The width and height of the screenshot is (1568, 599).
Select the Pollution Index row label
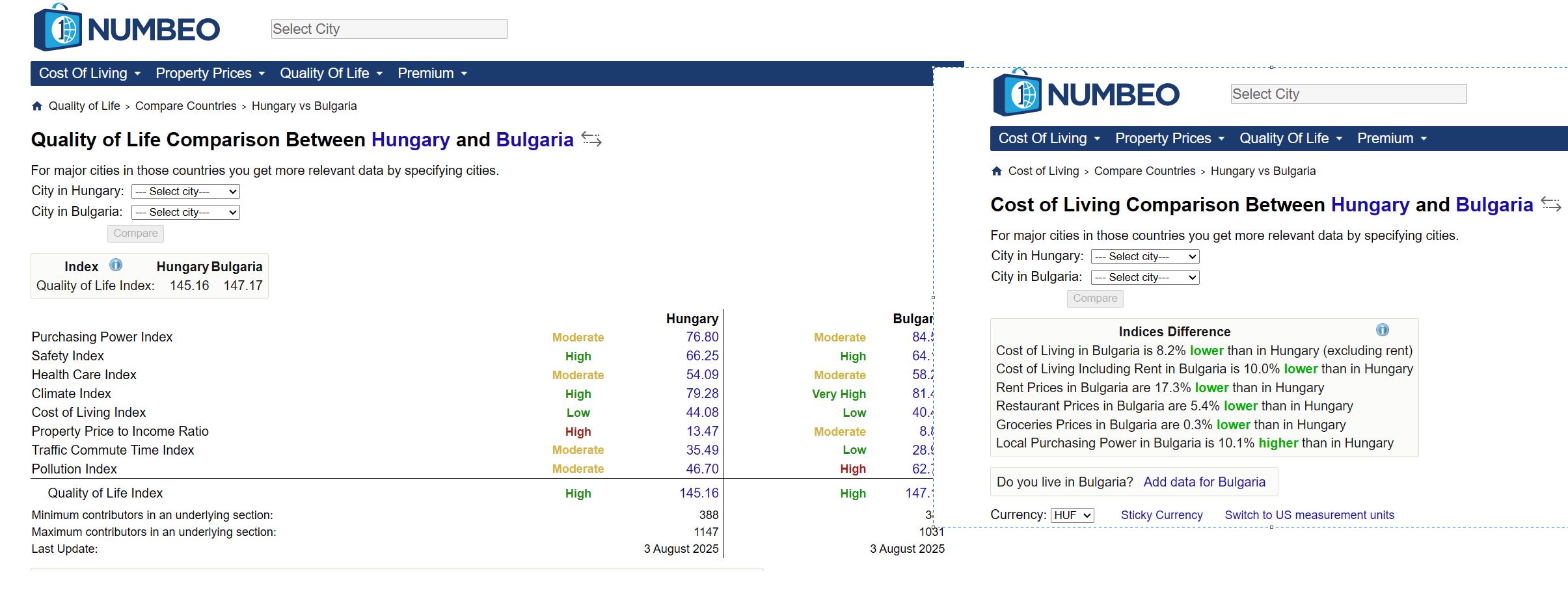click(x=74, y=469)
